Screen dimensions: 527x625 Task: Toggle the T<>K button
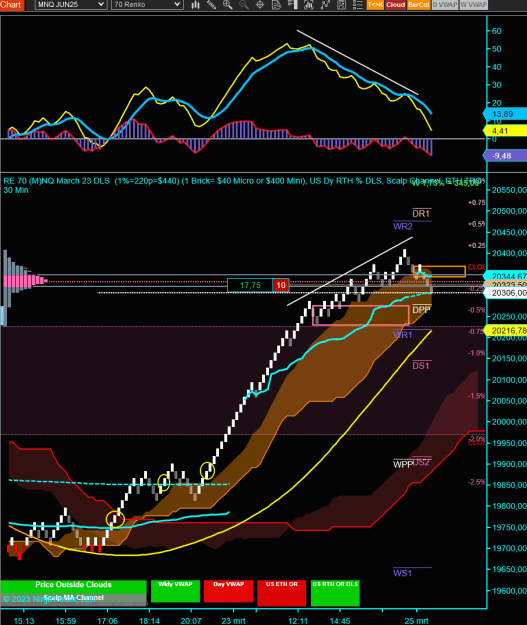click(x=375, y=4)
